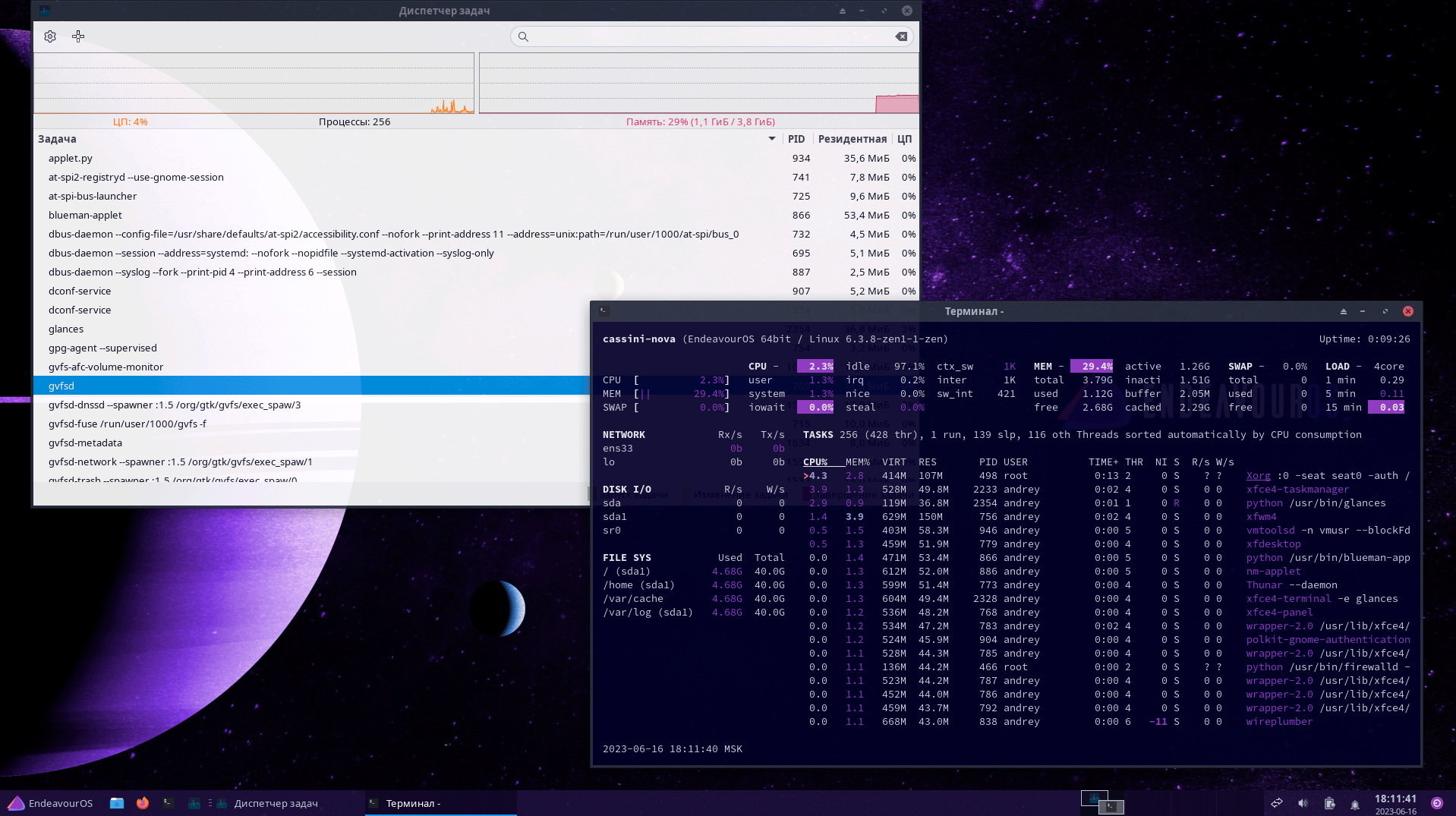Click the panel clock showing 18:11:41
The width and height of the screenshot is (1456, 816).
pos(1395,799)
